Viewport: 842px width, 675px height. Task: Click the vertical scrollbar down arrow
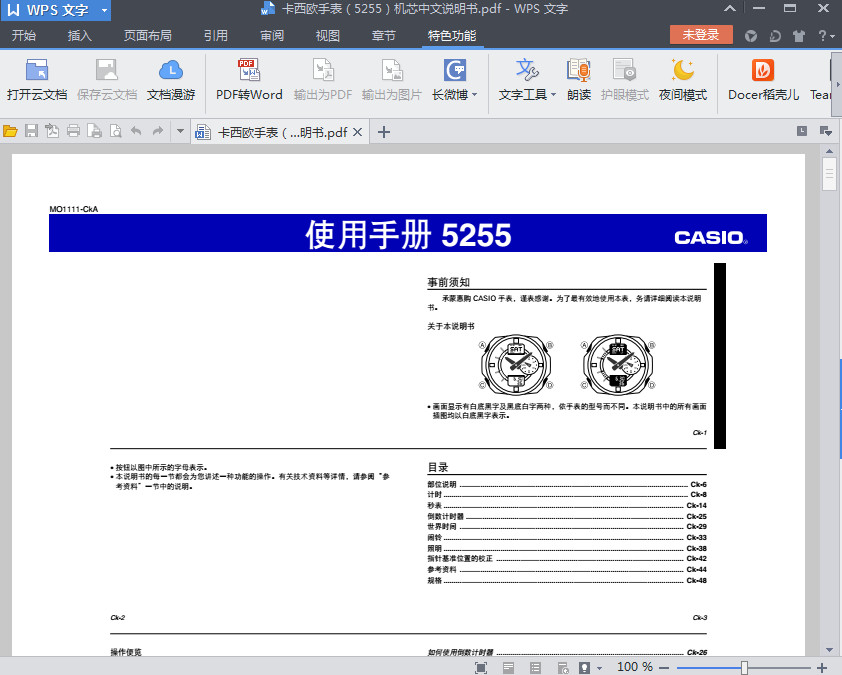click(x=829, y=650)
